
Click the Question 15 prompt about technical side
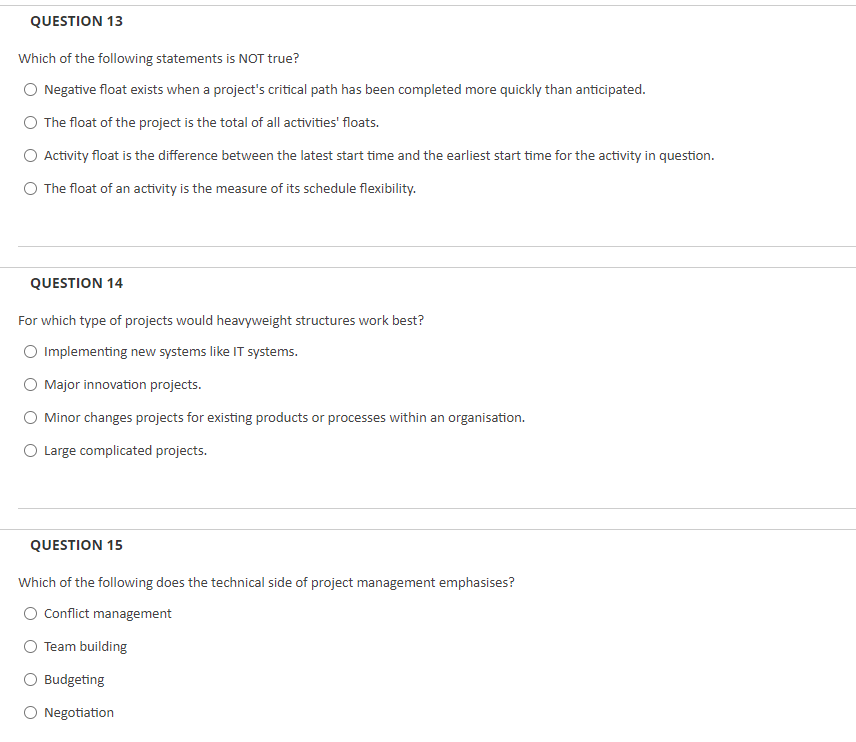(x=266, y=582)
